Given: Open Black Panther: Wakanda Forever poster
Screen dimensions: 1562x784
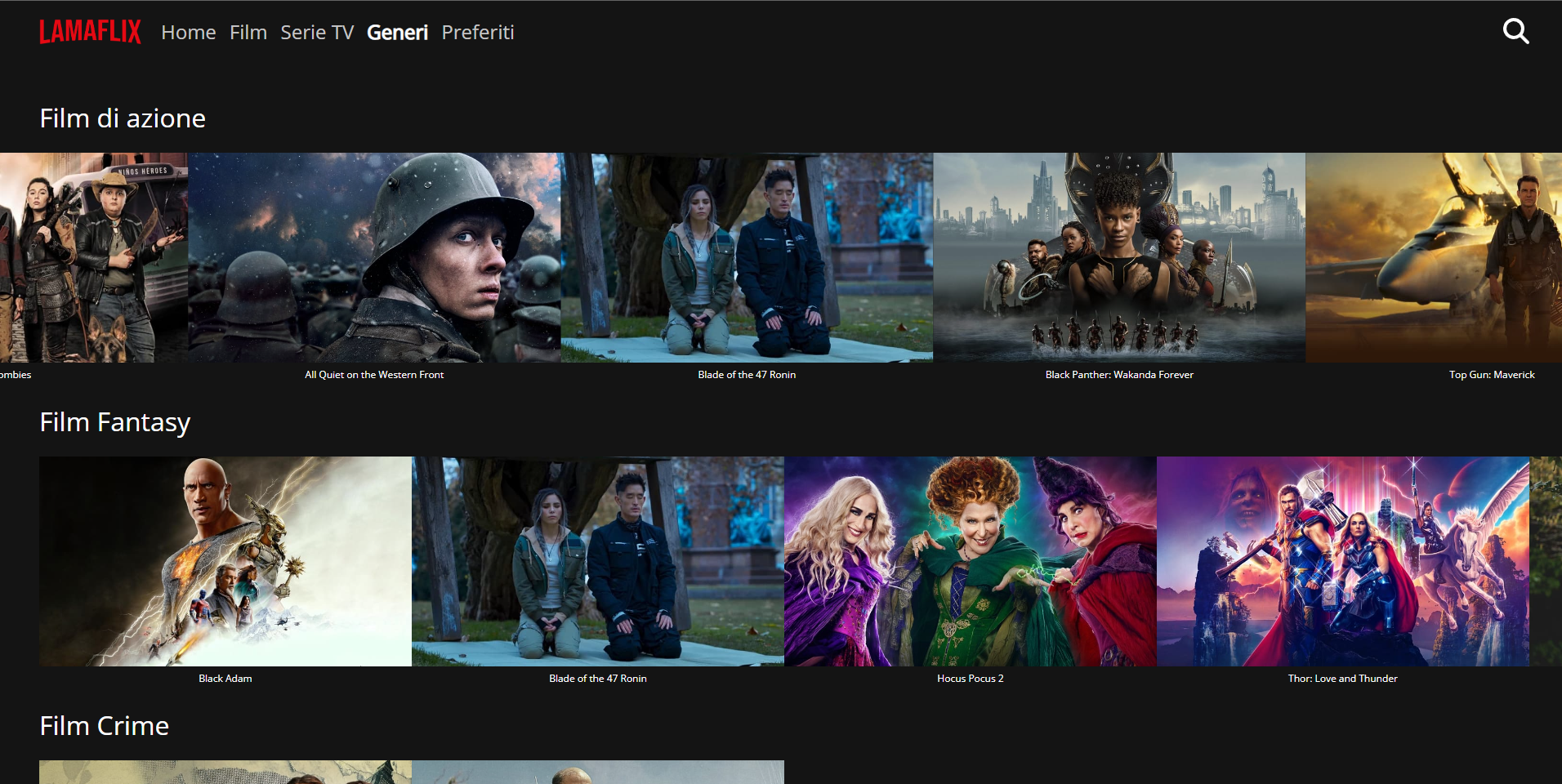Looking at the screenshot, I should (1119, 257).
